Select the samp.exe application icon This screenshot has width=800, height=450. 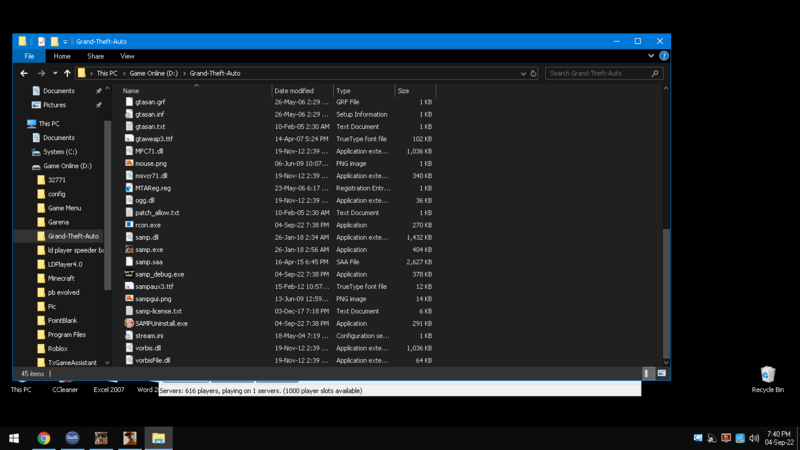tap(129, 249)
